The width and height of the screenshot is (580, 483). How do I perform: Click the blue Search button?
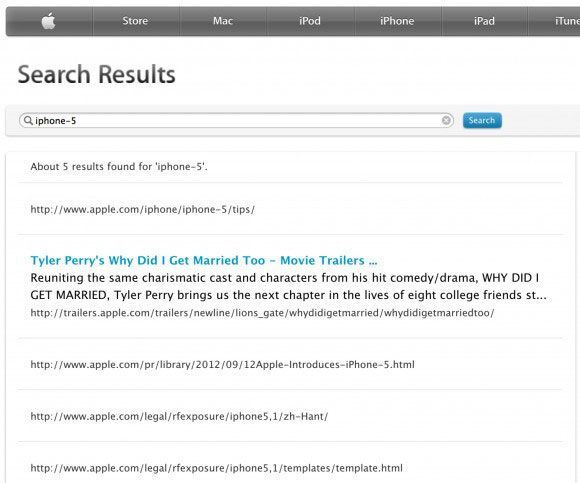[482, 120]
